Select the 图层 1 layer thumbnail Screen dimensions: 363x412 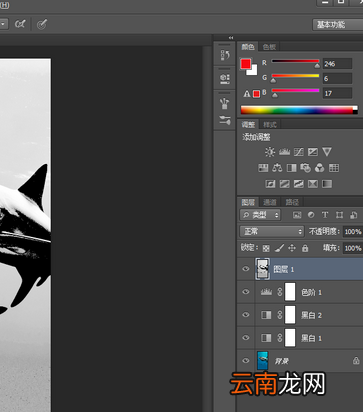262,269
